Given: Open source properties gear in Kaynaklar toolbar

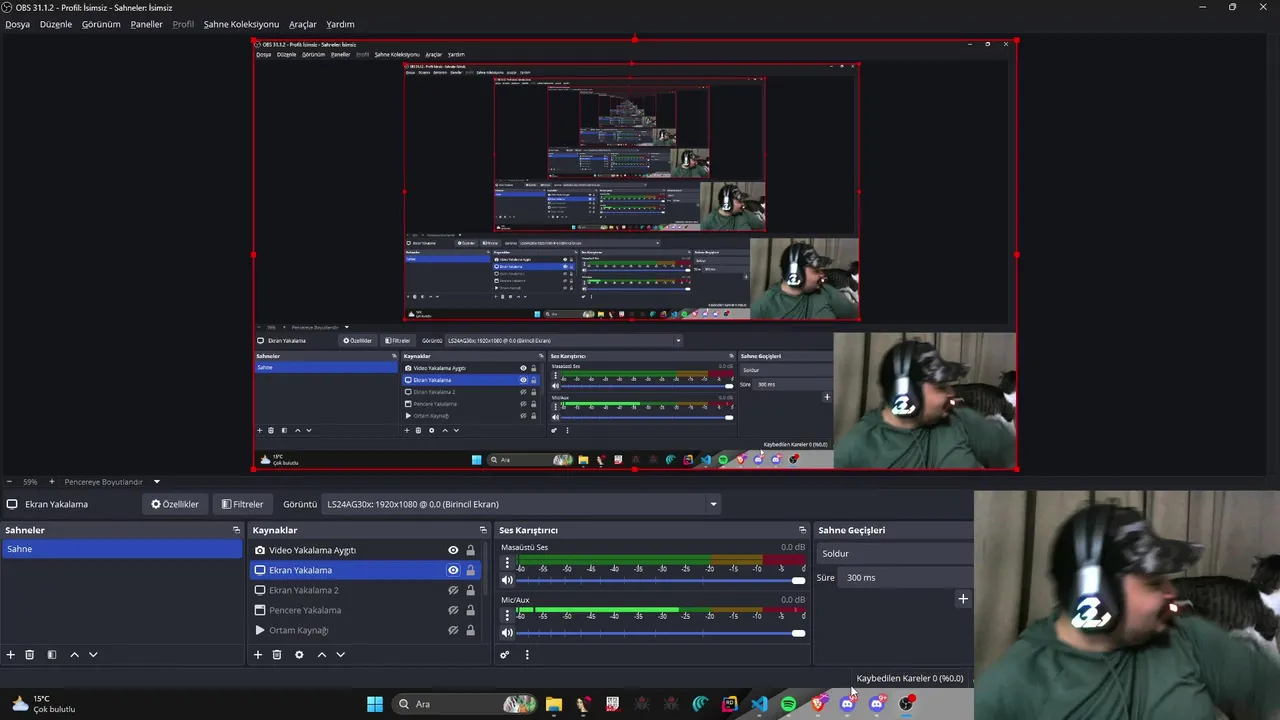Looking at the screenshot, I should (299, 655).
